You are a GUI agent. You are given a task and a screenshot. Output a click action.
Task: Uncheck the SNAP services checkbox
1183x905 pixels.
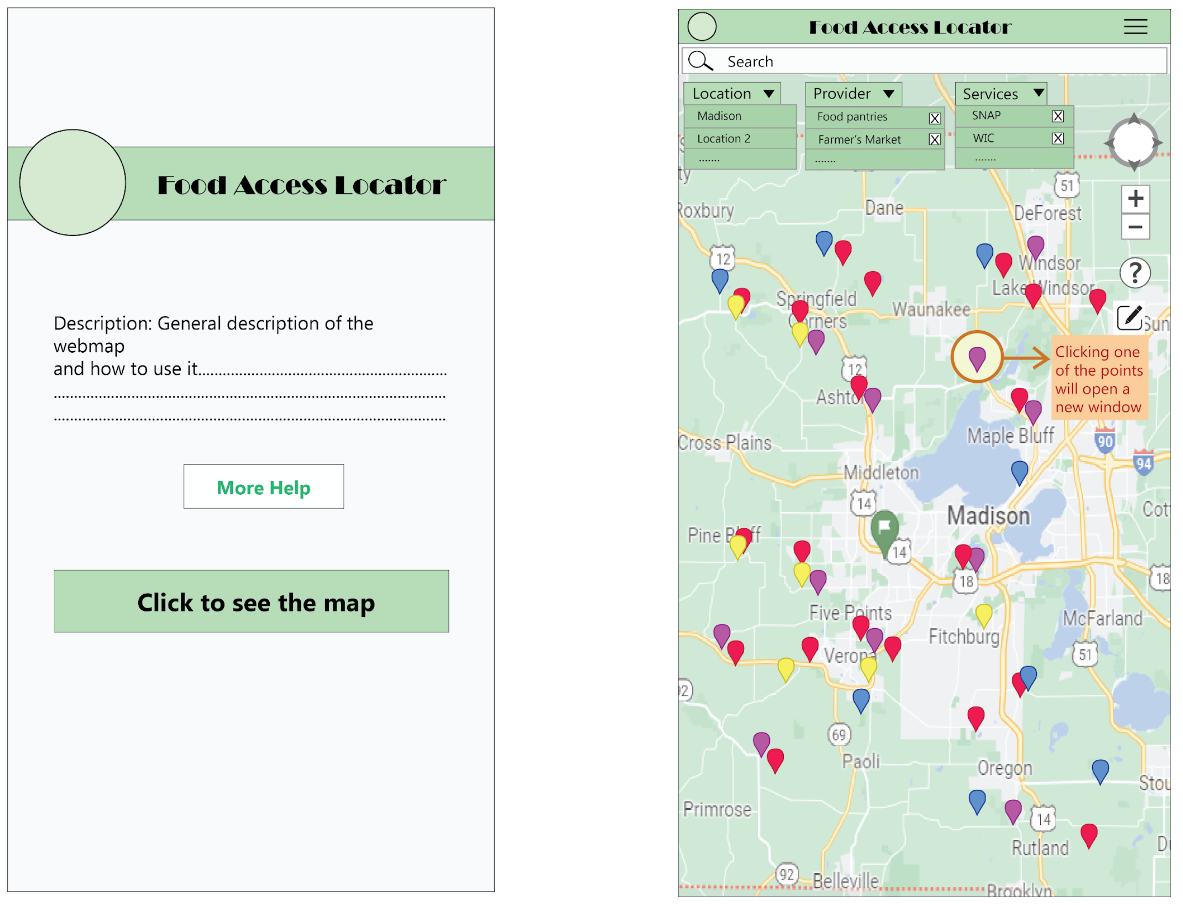[1058, 115]
